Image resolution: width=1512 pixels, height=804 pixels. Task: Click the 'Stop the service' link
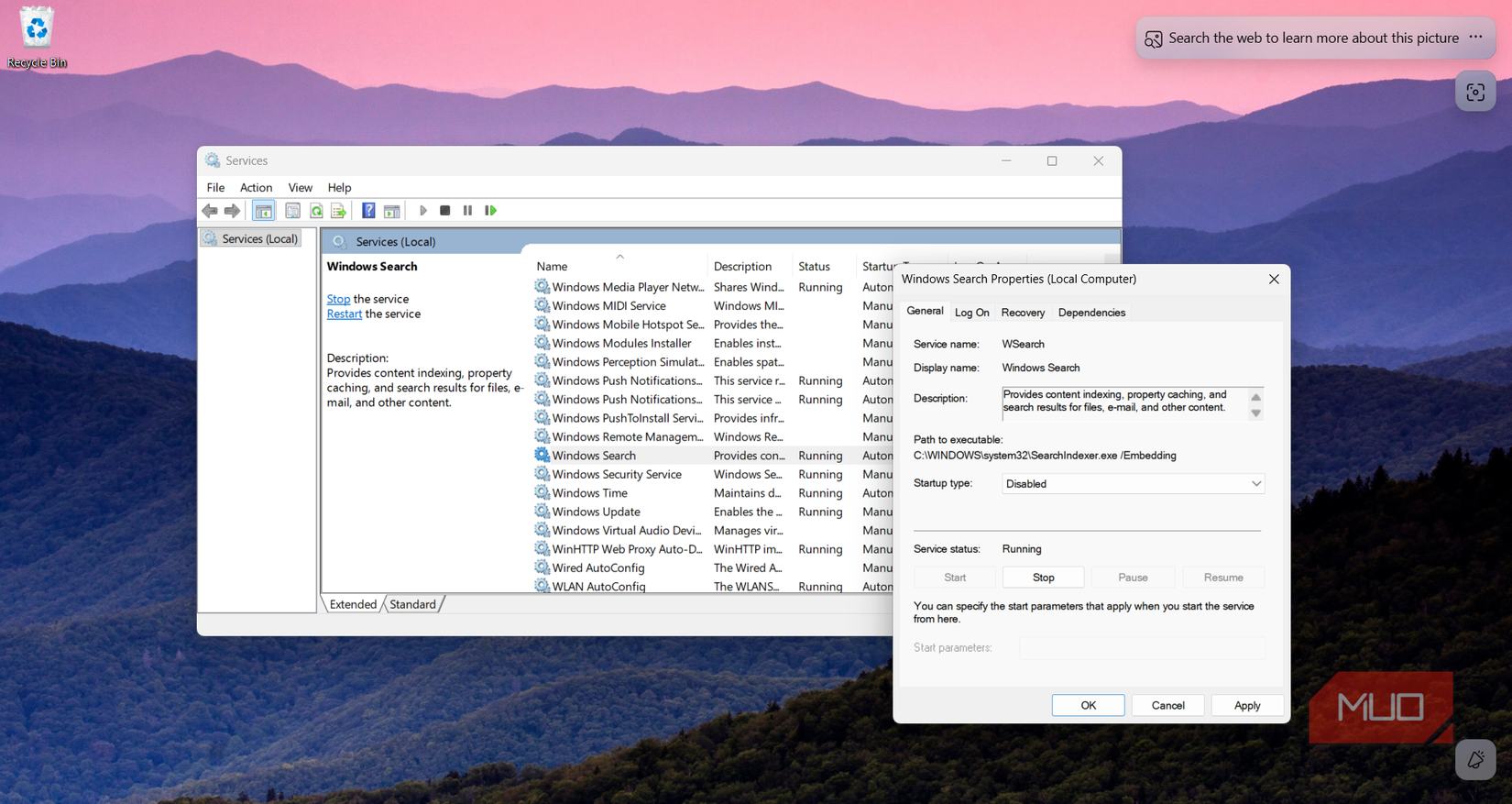[x=338, y=299]
